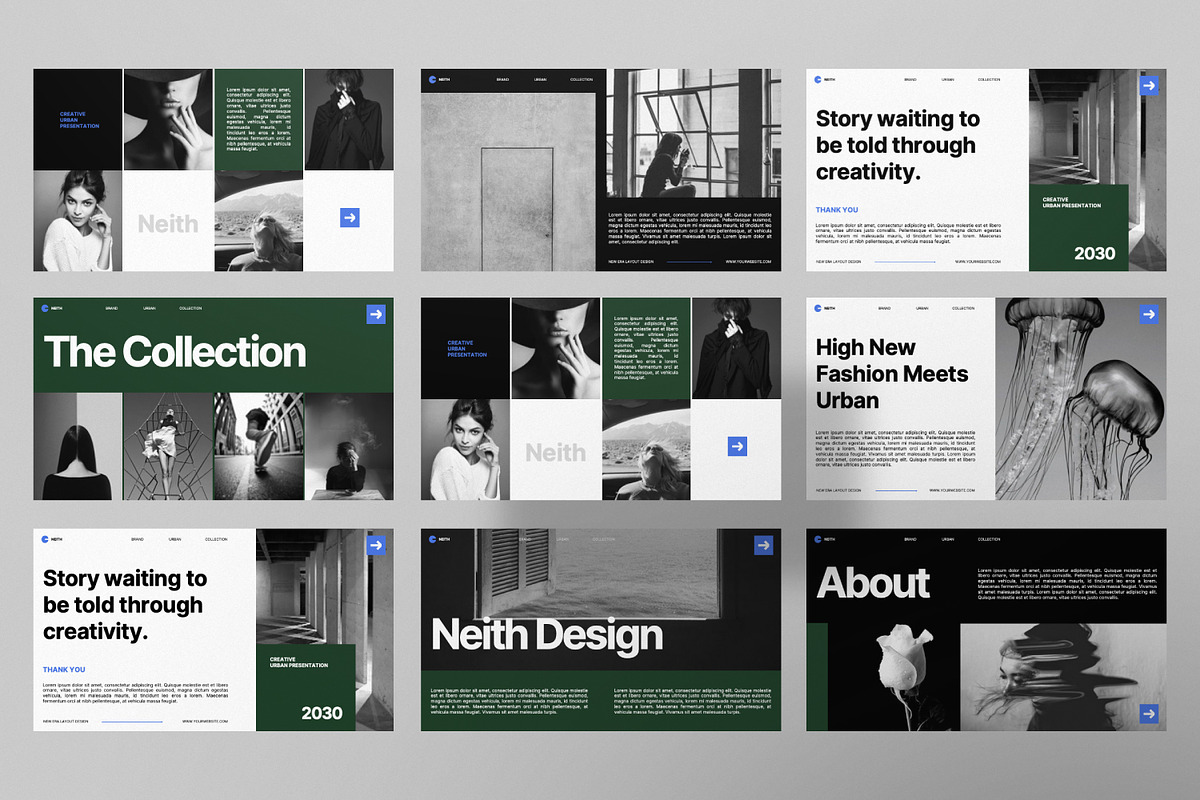This screenshot has height=800, width=1200.
Task: Click THANK YOU link on top-row Story slide
Action: pos(837,210)
